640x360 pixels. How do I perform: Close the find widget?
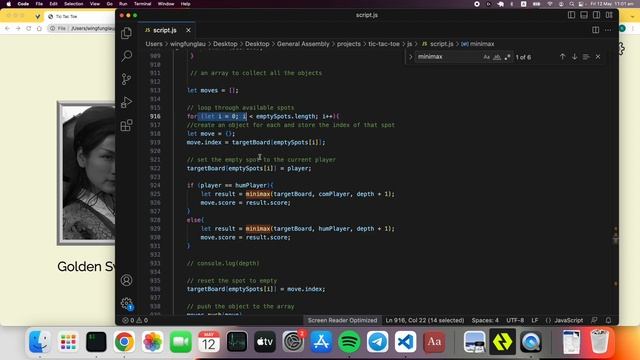click(598, 57)
